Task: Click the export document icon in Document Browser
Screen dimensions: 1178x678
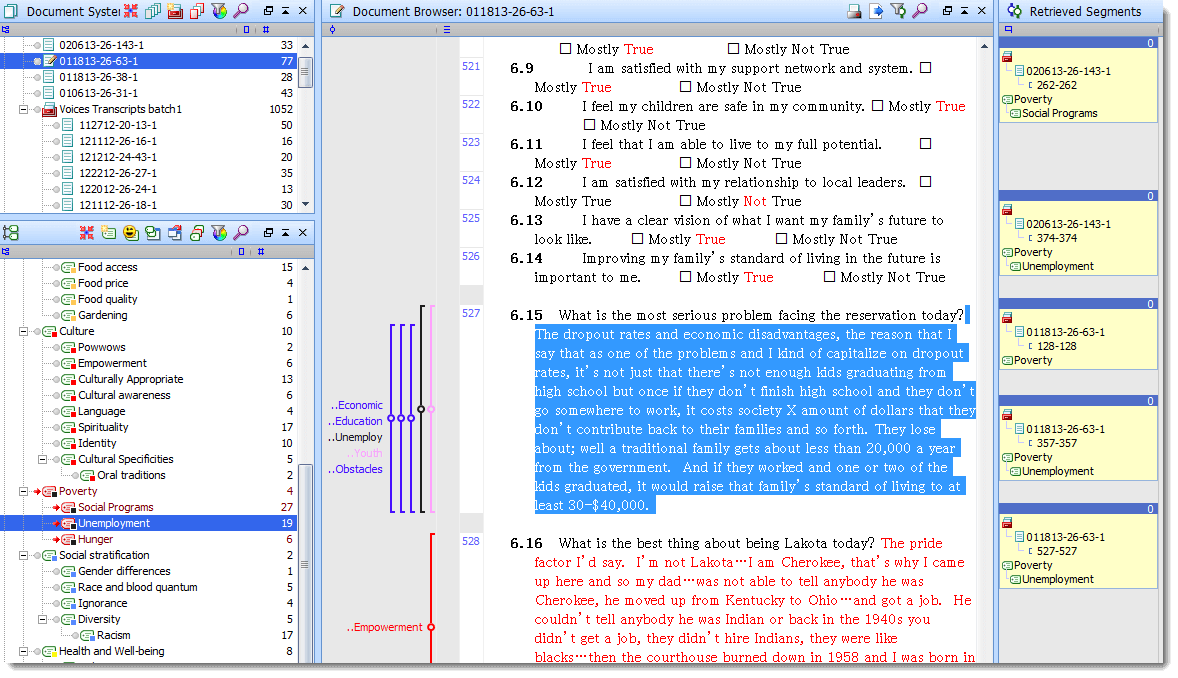Action: 876,11
